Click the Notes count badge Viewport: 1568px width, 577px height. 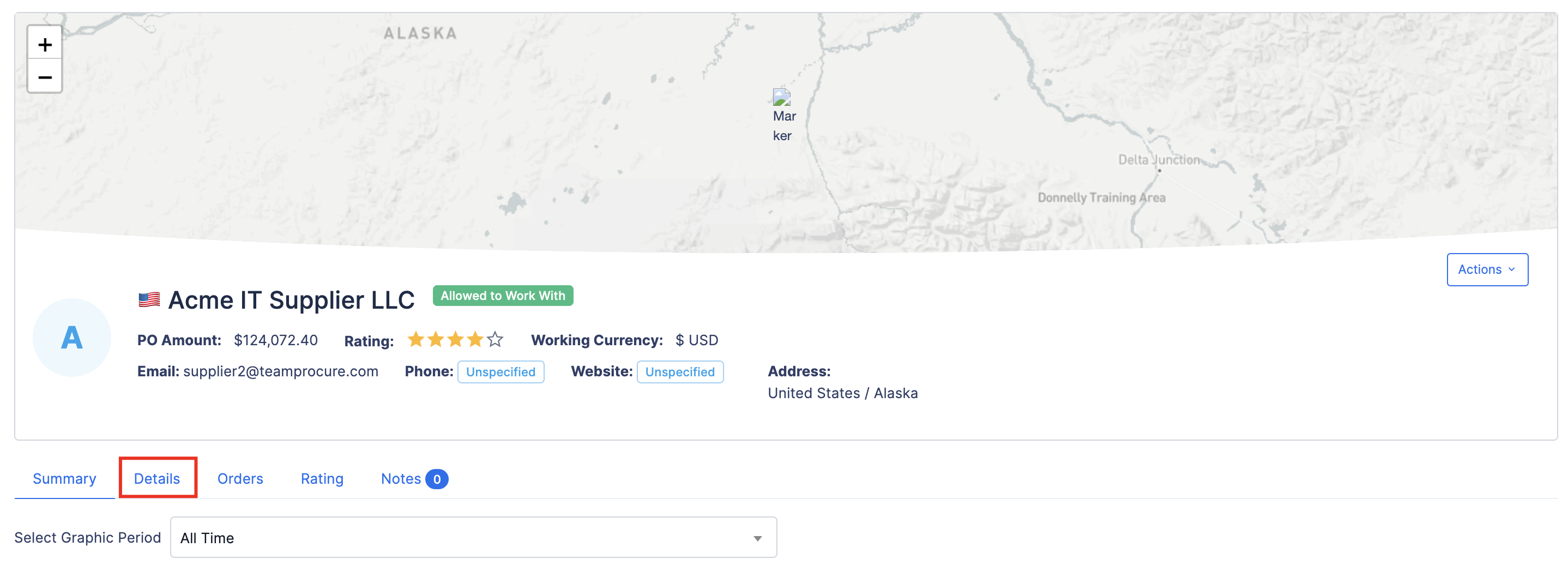437,479
